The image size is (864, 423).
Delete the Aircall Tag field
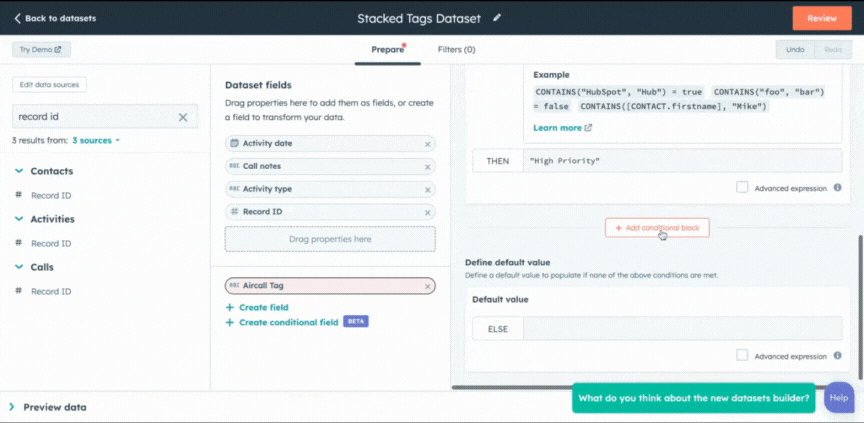[x=427, y=286]
